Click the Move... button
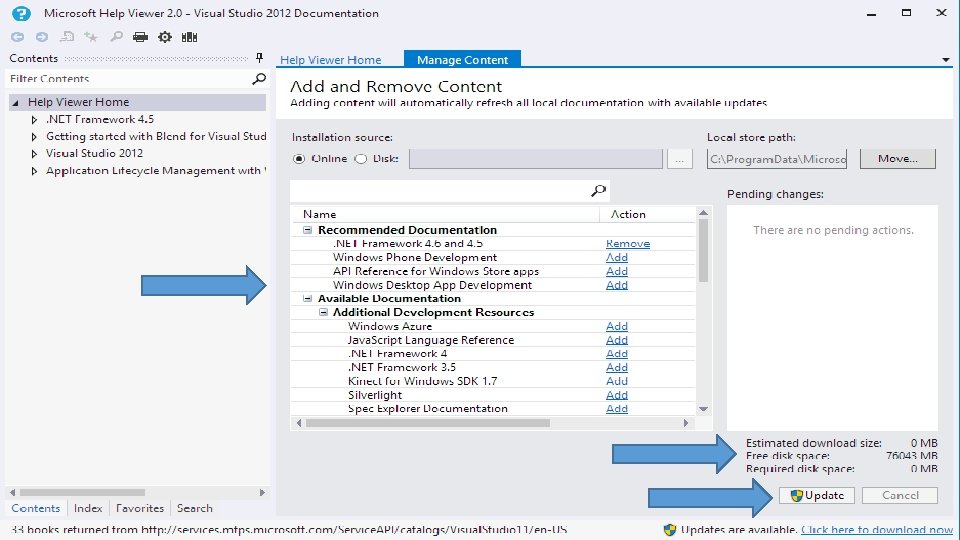960x540 pixels. (x=898, y=159)
